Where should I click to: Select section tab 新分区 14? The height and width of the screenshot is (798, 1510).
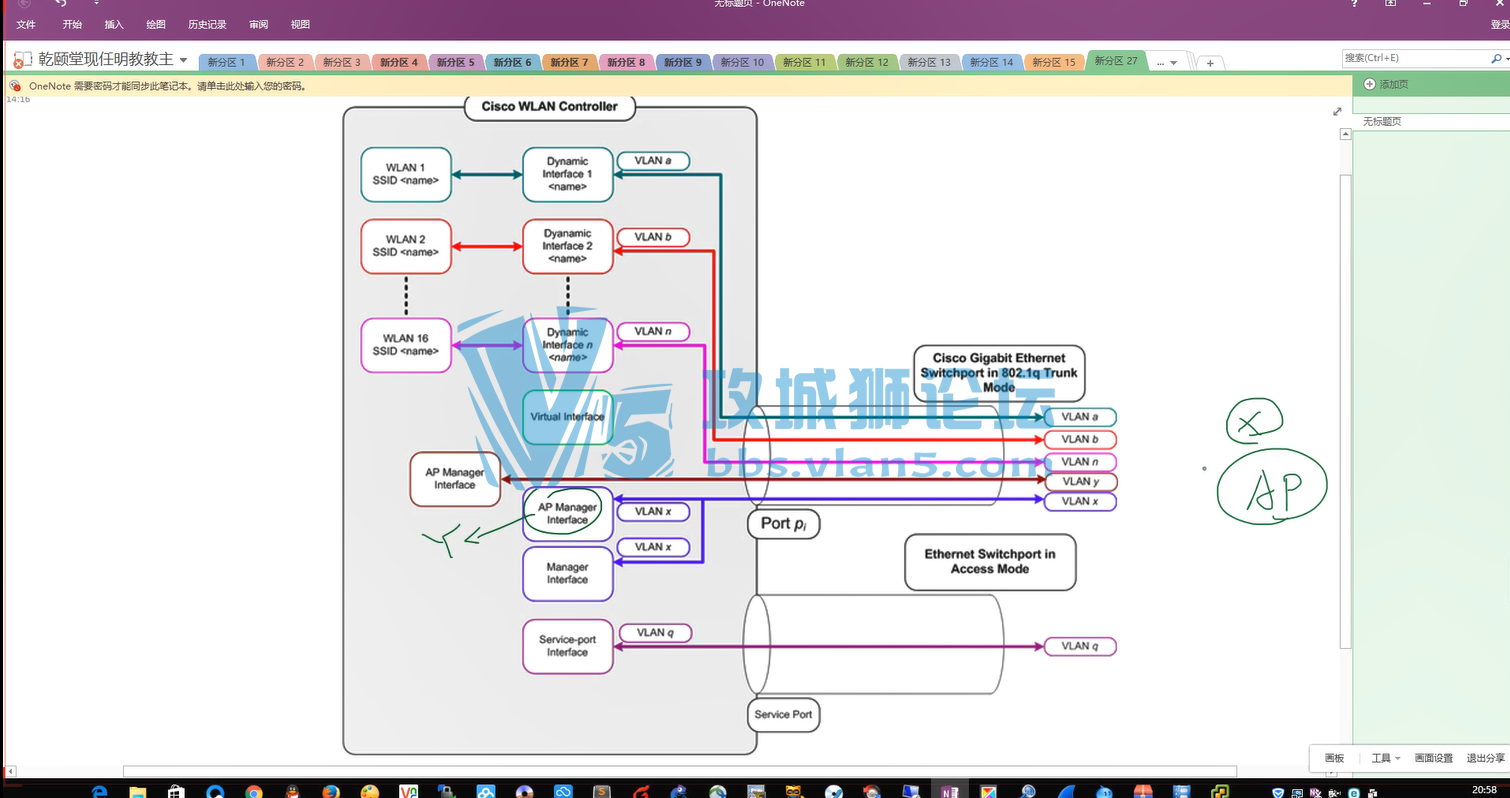tap(992, 62)
